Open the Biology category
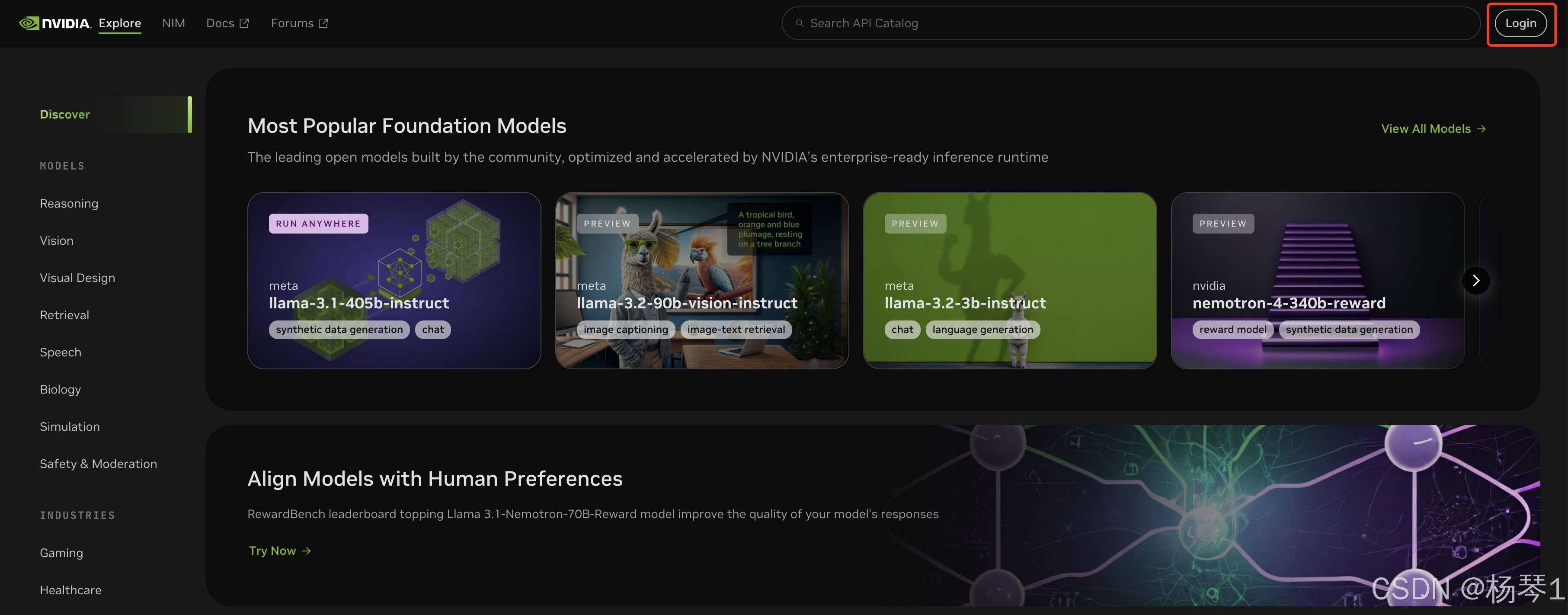The width and height of the screenshot is (1568, 615). (x=60, y=389)
